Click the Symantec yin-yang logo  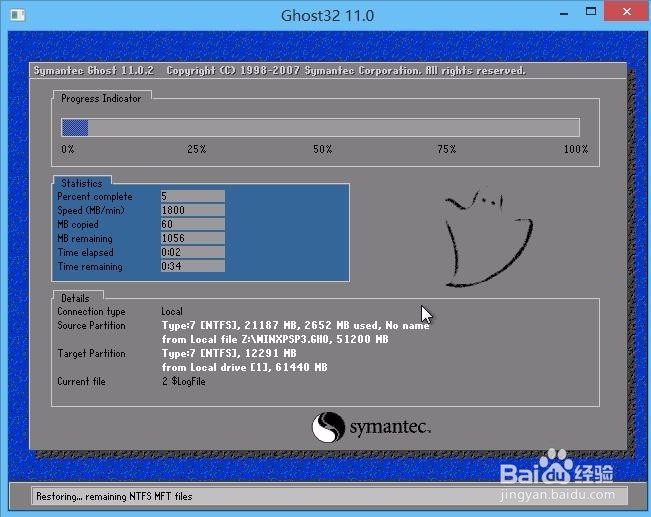coord(328,427)
